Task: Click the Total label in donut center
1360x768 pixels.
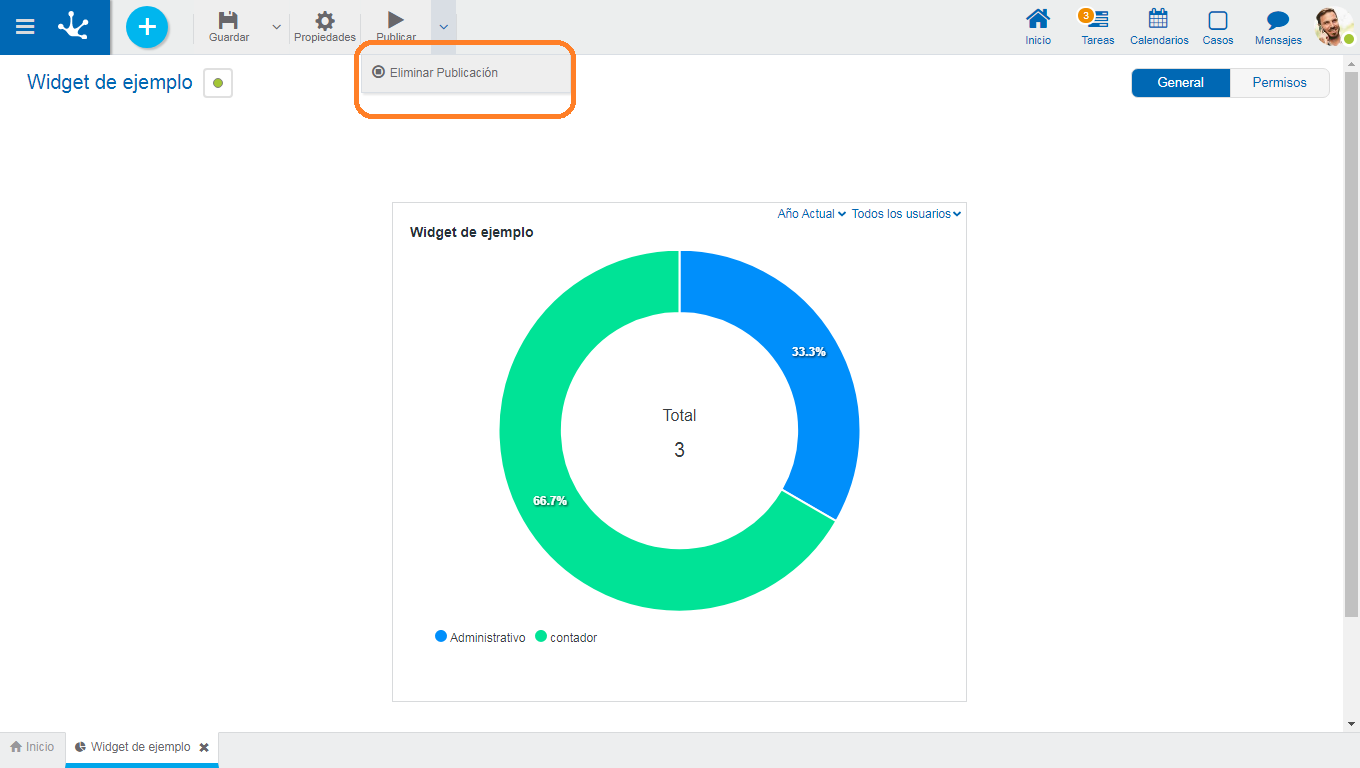Action: pos(679,415)
